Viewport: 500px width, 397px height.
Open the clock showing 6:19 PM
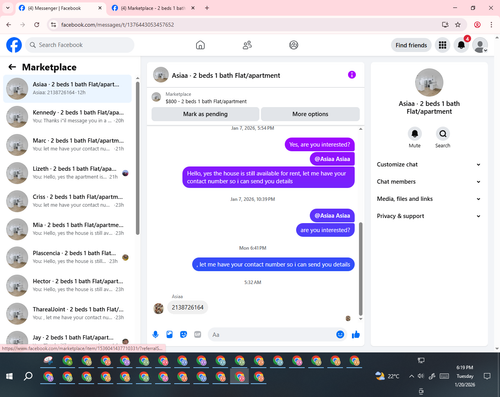[x=465, y=376]
